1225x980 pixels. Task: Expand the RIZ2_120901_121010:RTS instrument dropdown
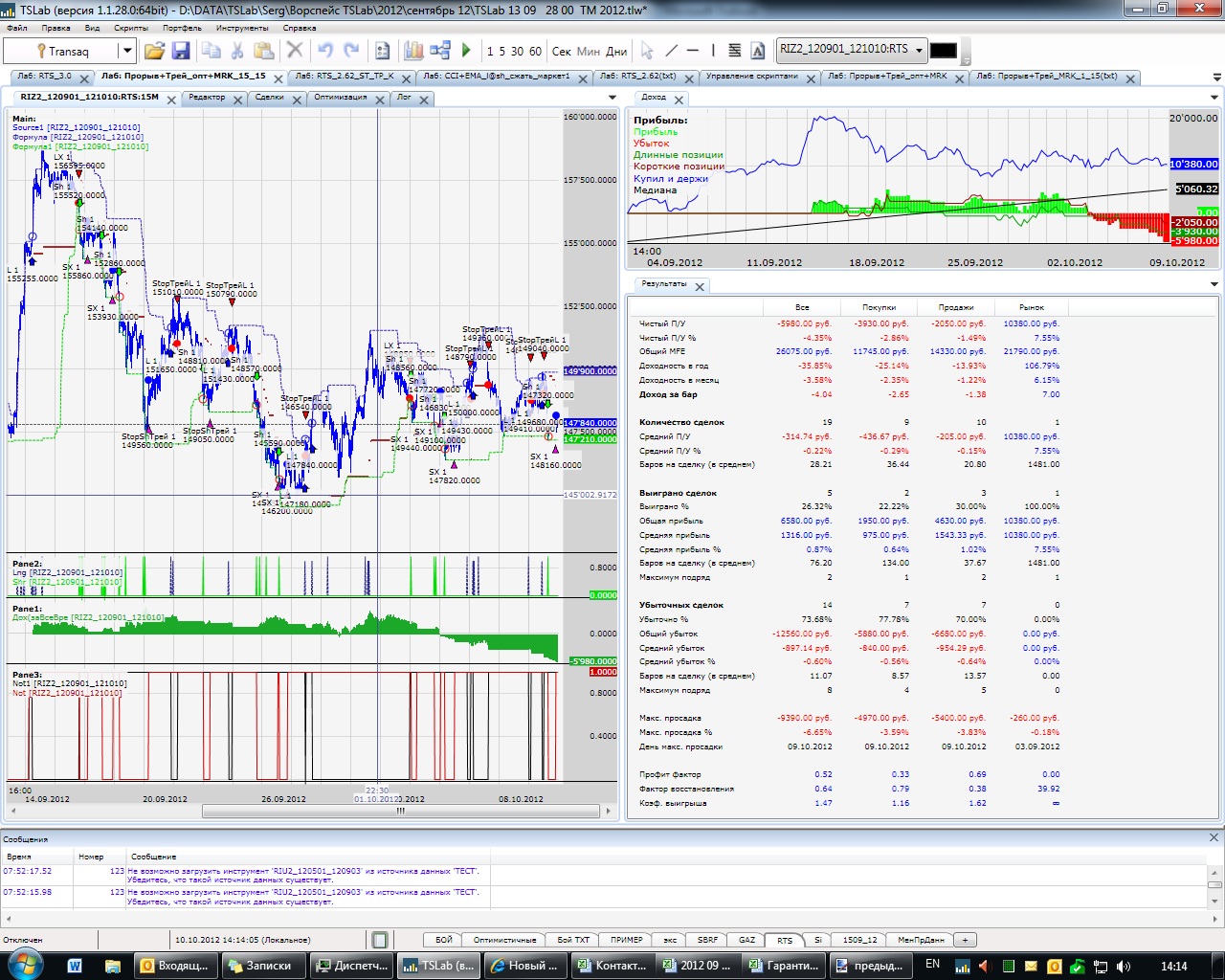pos(919,50)
